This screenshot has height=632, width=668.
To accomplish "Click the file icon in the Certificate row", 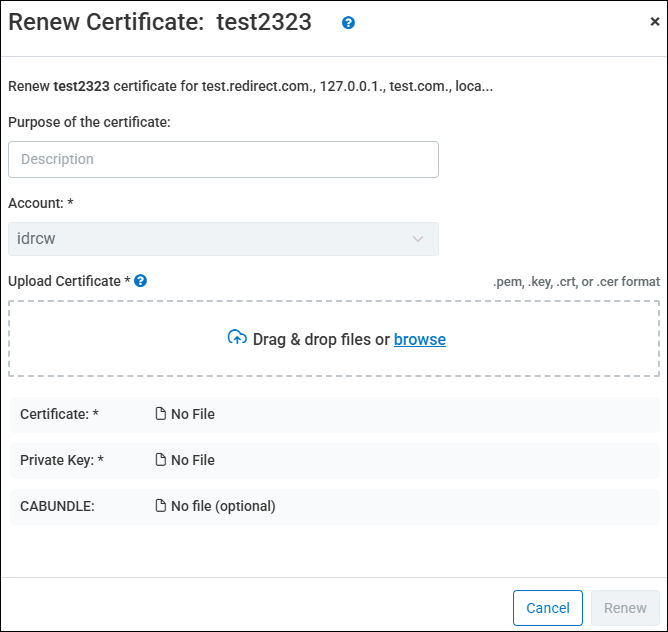I will coord(160,414).
